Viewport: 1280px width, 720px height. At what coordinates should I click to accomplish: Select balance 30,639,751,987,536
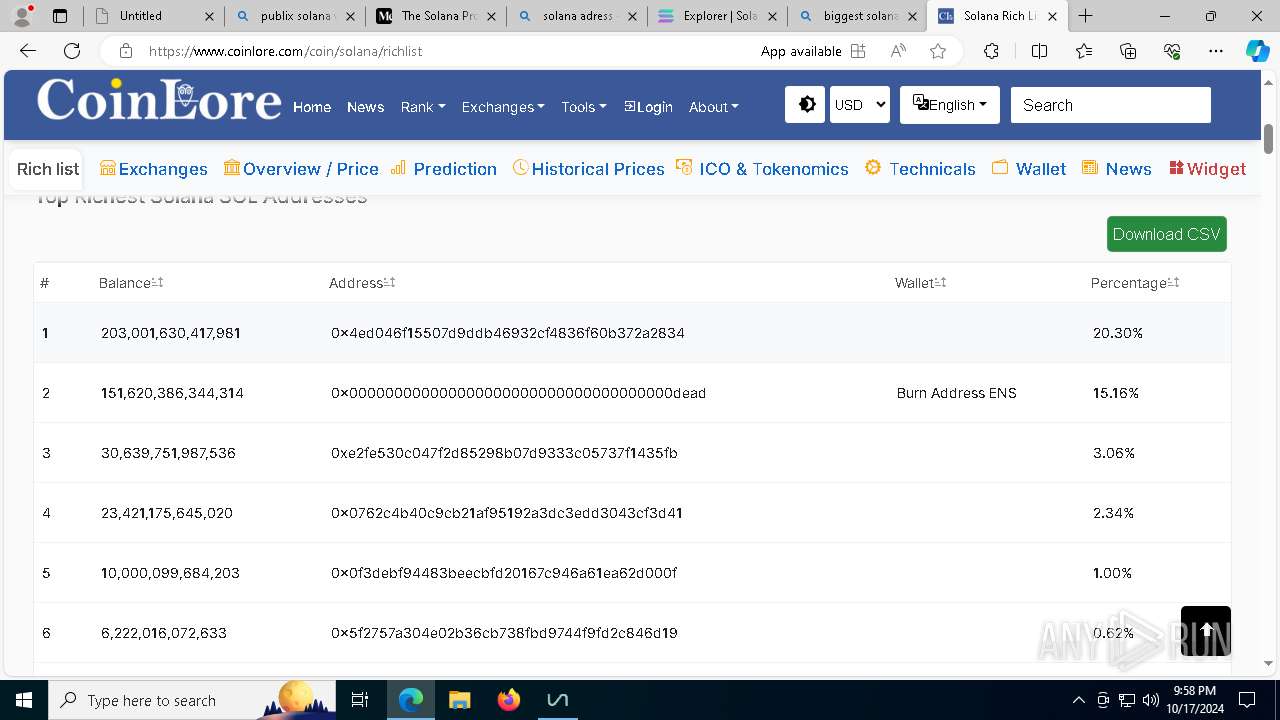point(168,453)
